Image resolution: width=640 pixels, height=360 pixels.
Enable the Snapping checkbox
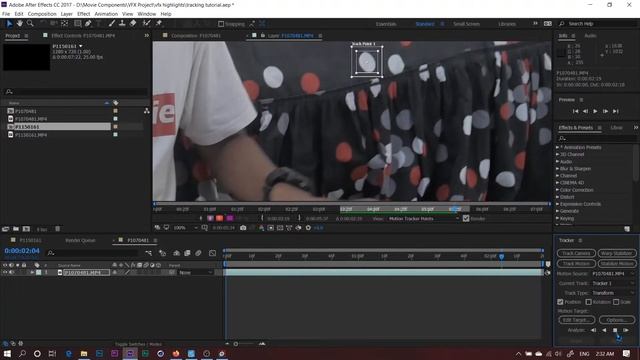[x=221, y=24]
